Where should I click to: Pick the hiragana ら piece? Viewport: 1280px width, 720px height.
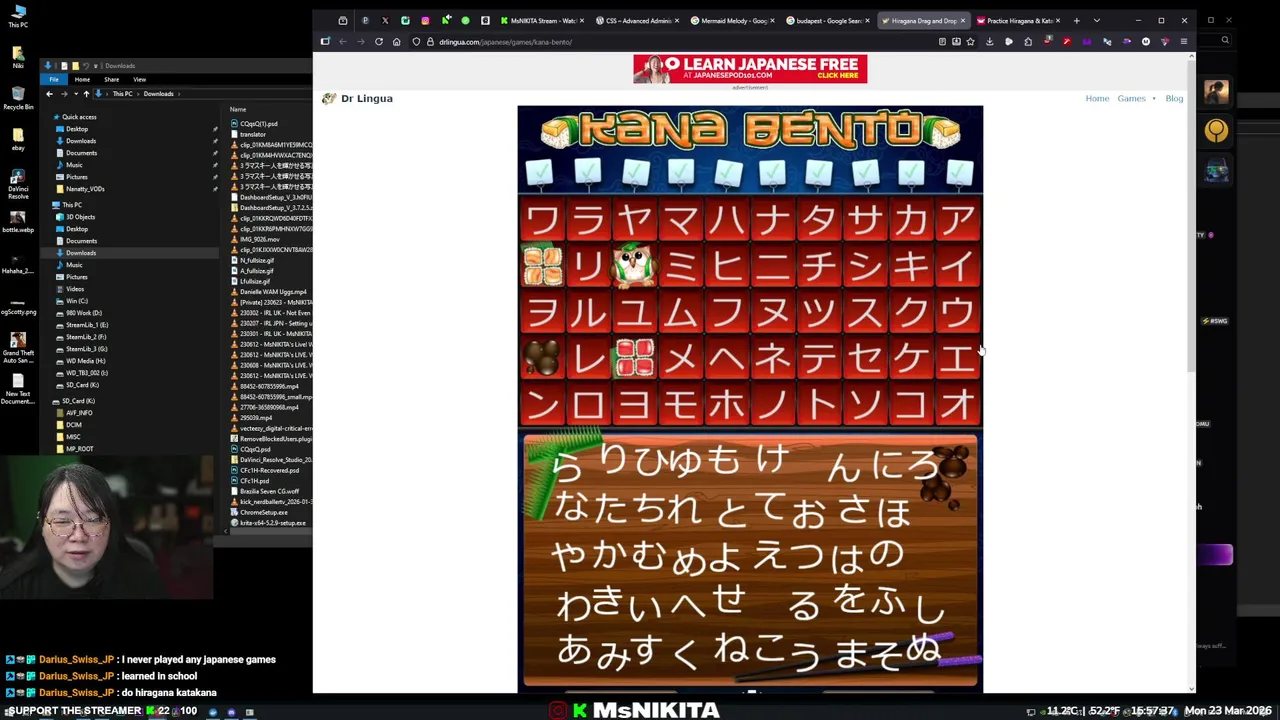point(567,466)
